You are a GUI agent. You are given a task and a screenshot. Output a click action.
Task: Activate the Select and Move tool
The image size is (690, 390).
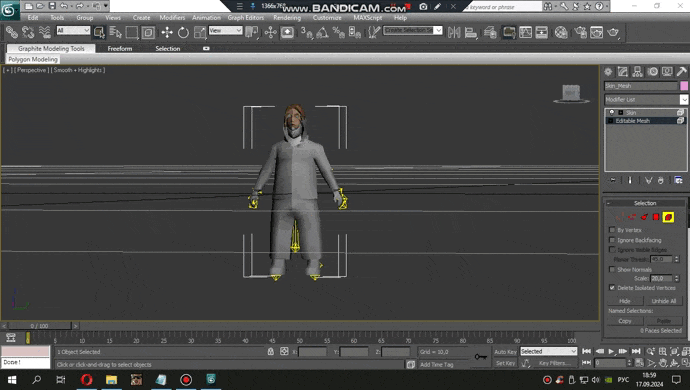(167, 32)
